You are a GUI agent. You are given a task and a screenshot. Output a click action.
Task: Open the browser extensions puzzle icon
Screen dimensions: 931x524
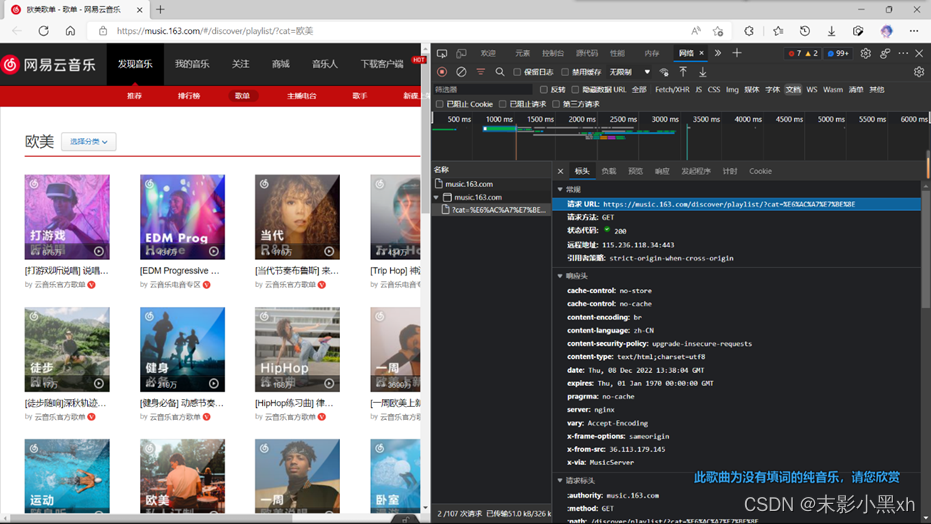tap(749, 31)
